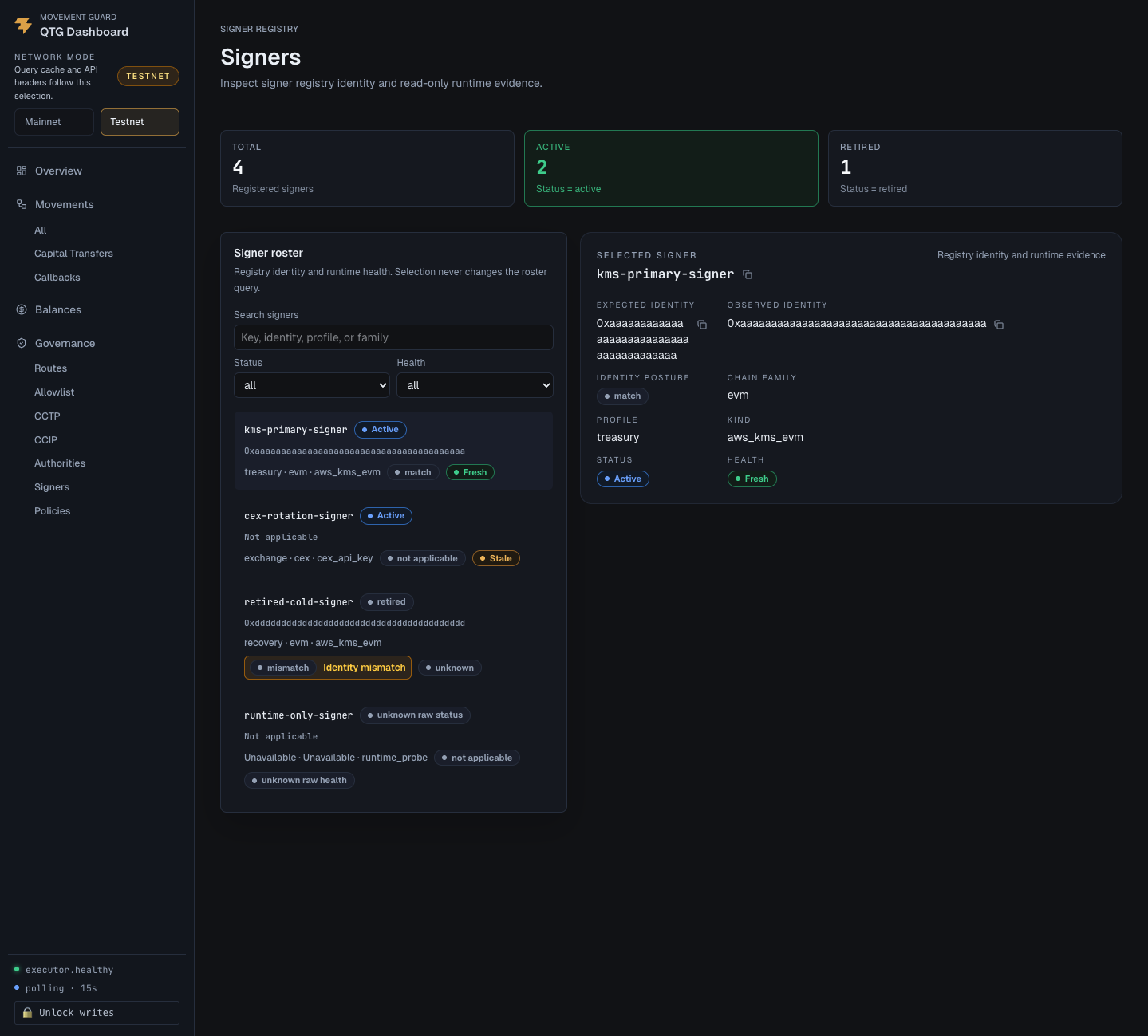Open the Status filter dropdown
This screenshot has height=1036, width=1148.
click(x=312, y=385)
